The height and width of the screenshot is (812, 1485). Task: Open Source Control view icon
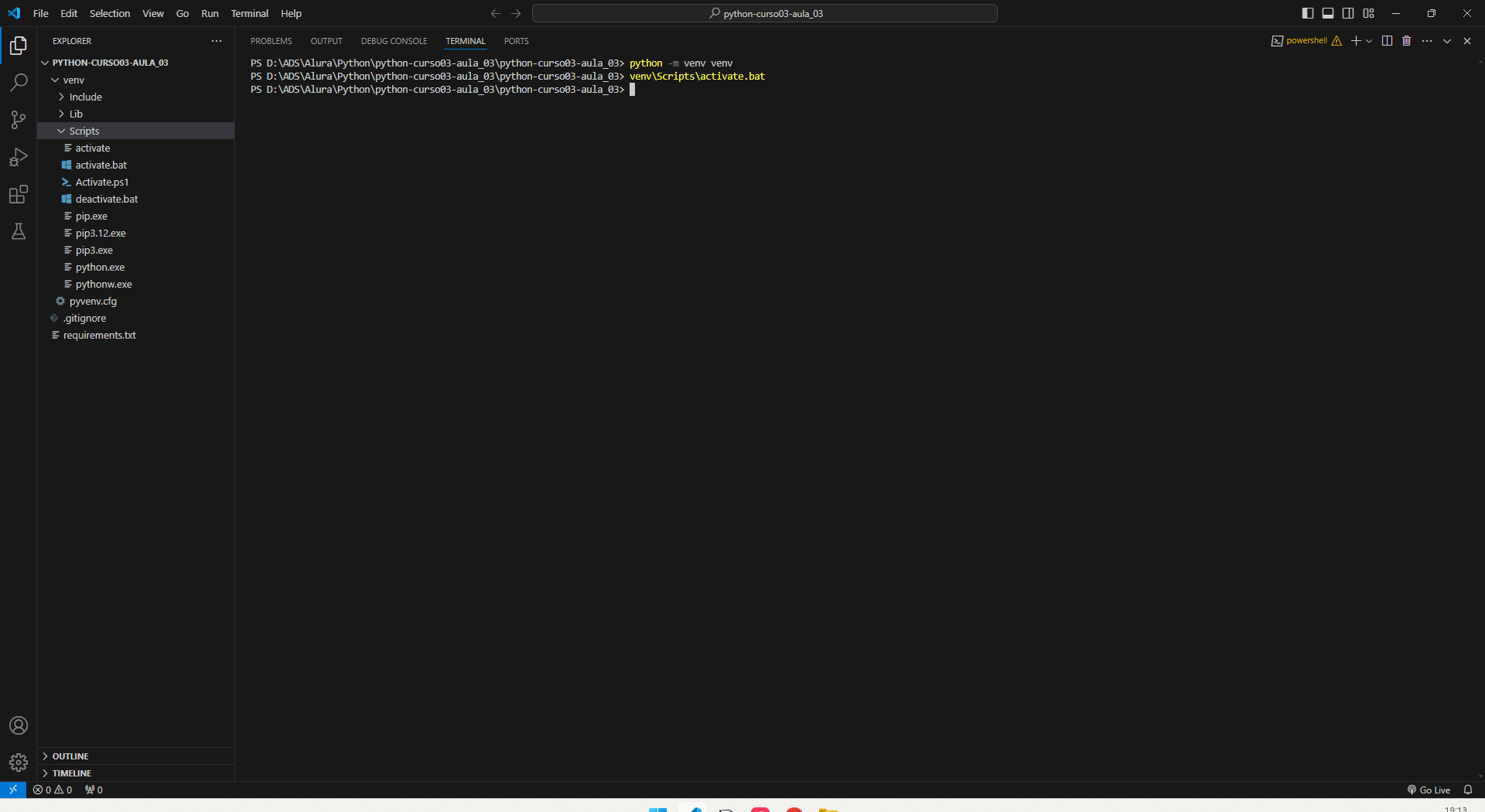(x=19, y=120)
